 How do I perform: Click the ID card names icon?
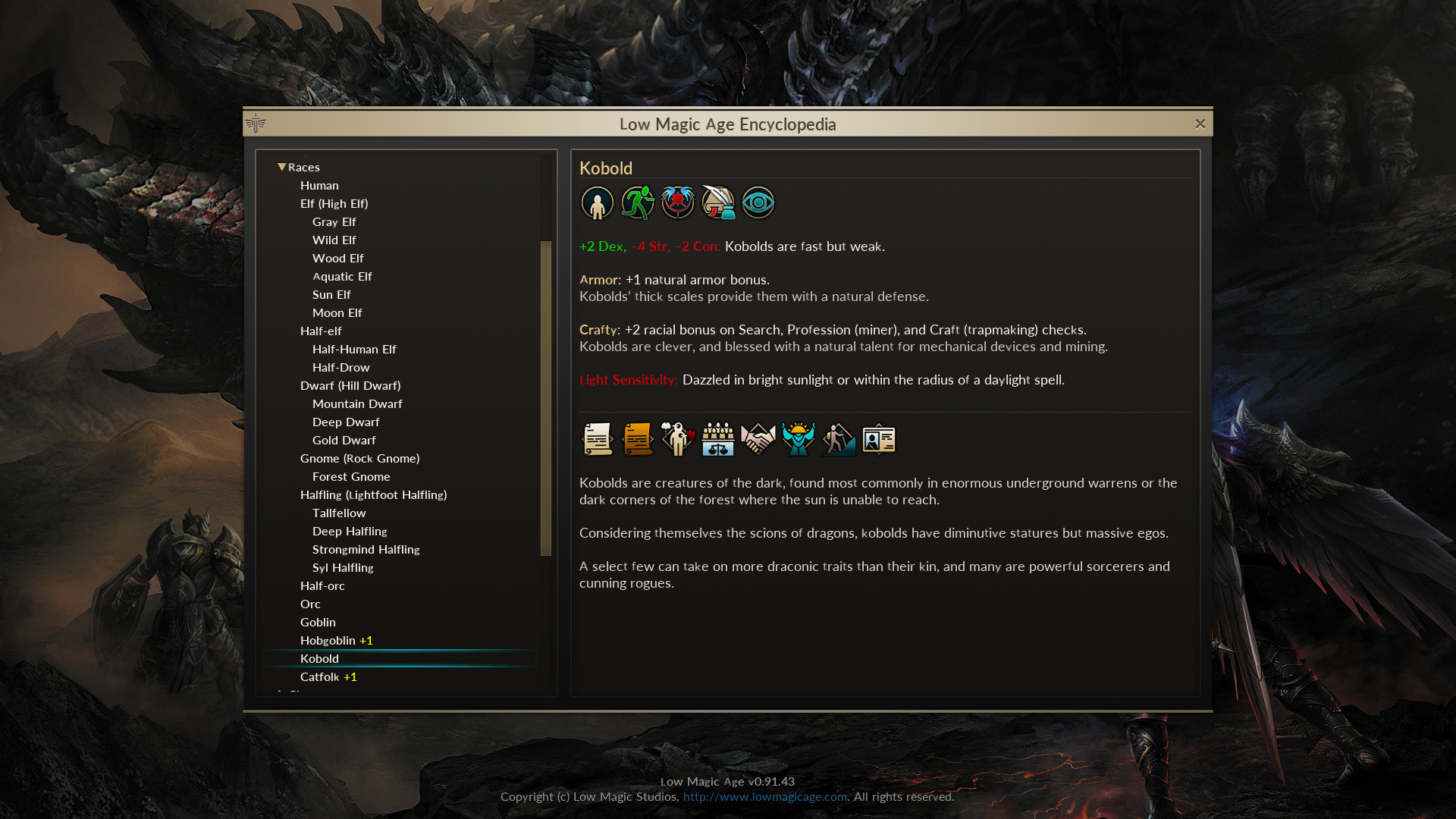coord(879,439)
